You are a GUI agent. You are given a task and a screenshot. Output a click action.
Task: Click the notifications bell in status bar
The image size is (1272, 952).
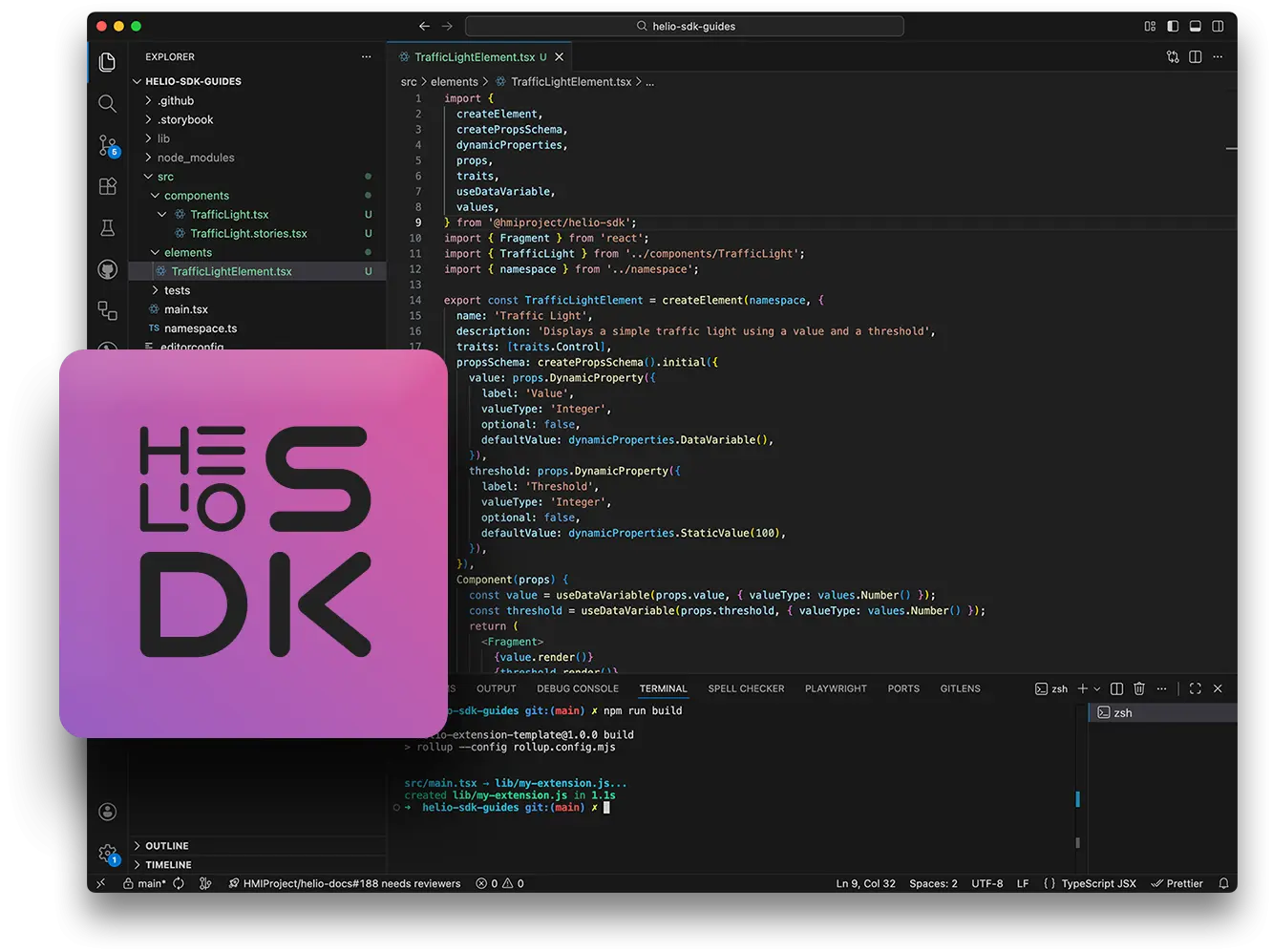pos(1223,883)
